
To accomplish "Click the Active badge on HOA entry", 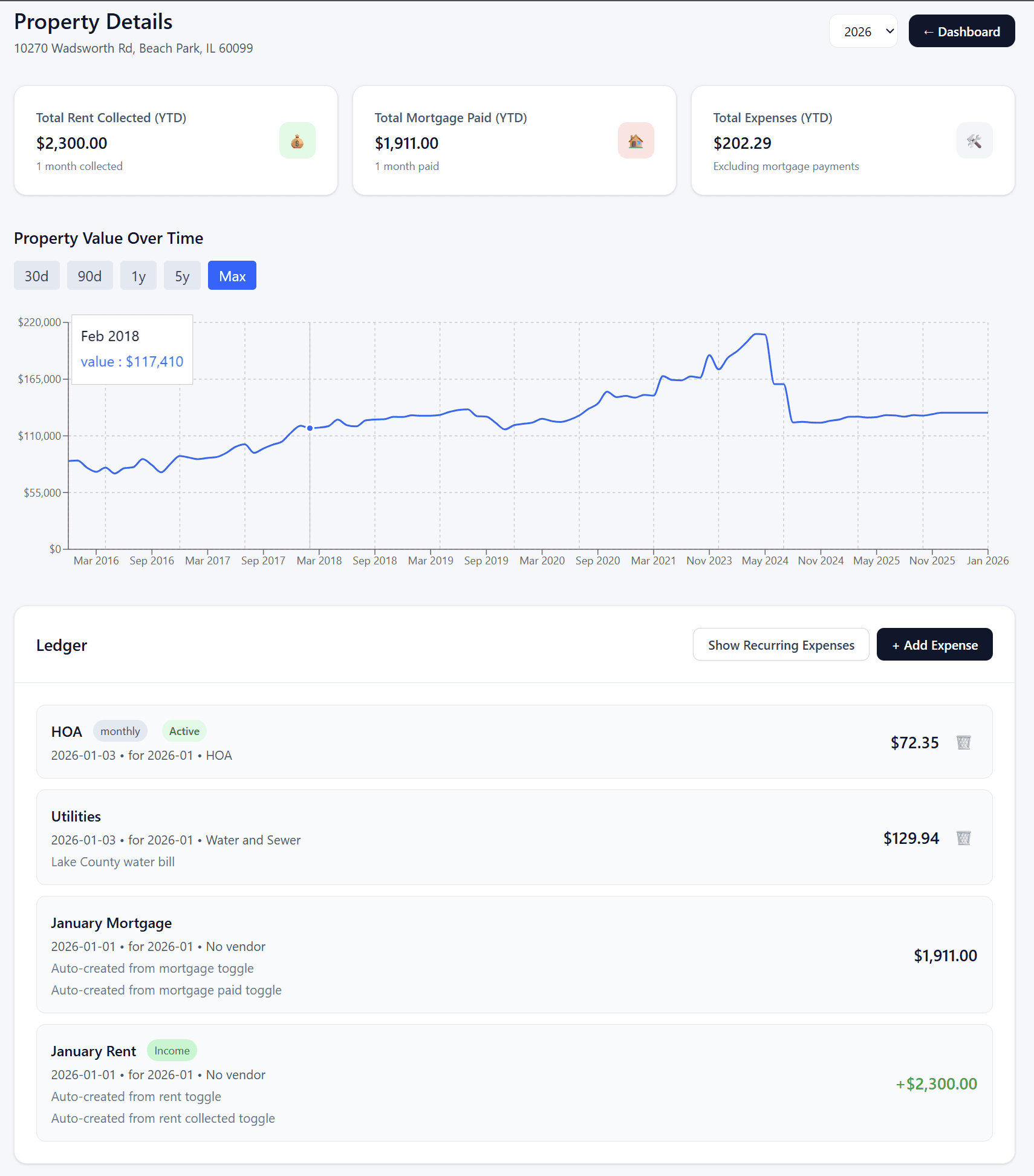I will coord(184,731).
